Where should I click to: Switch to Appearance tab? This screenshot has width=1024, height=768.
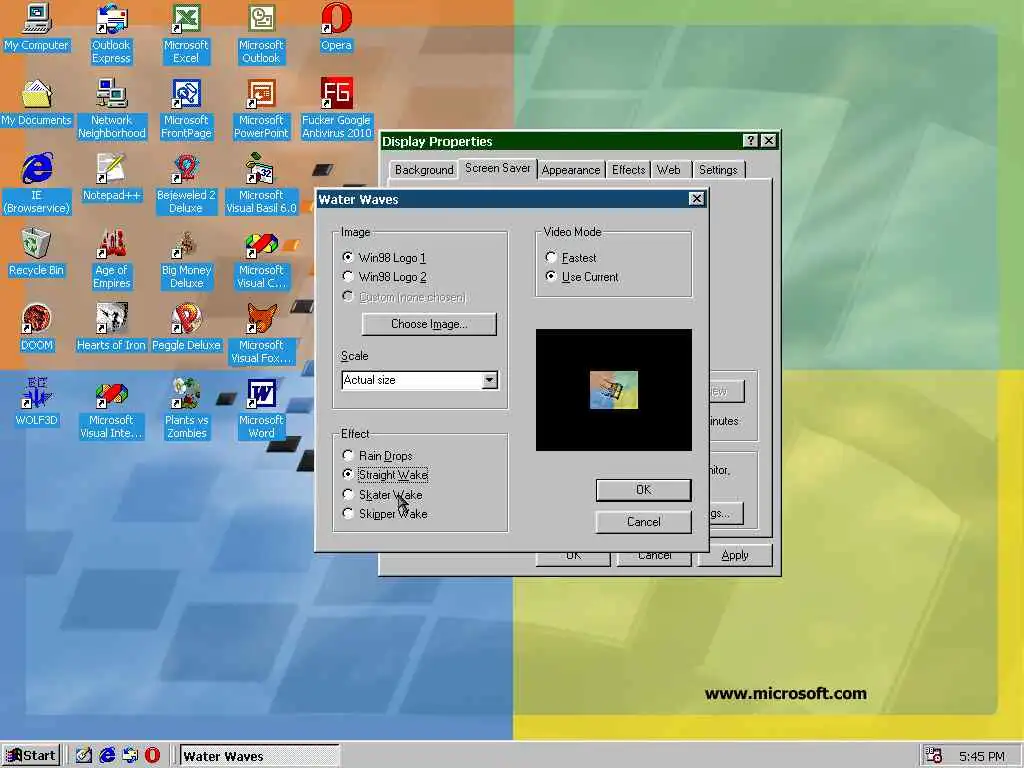571,170
